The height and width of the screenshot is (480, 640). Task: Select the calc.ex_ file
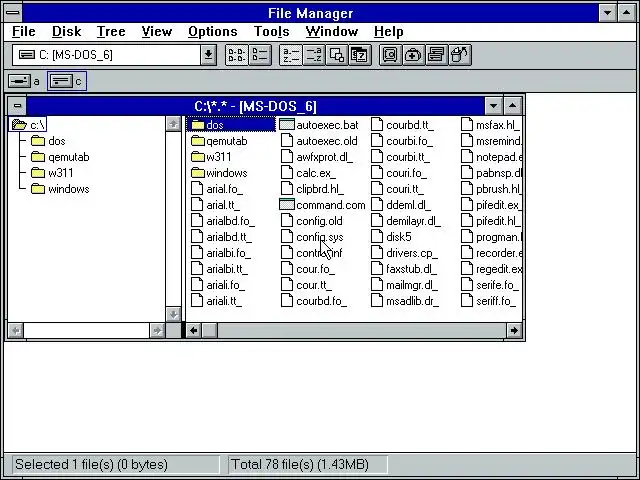[x=309, y=173]
